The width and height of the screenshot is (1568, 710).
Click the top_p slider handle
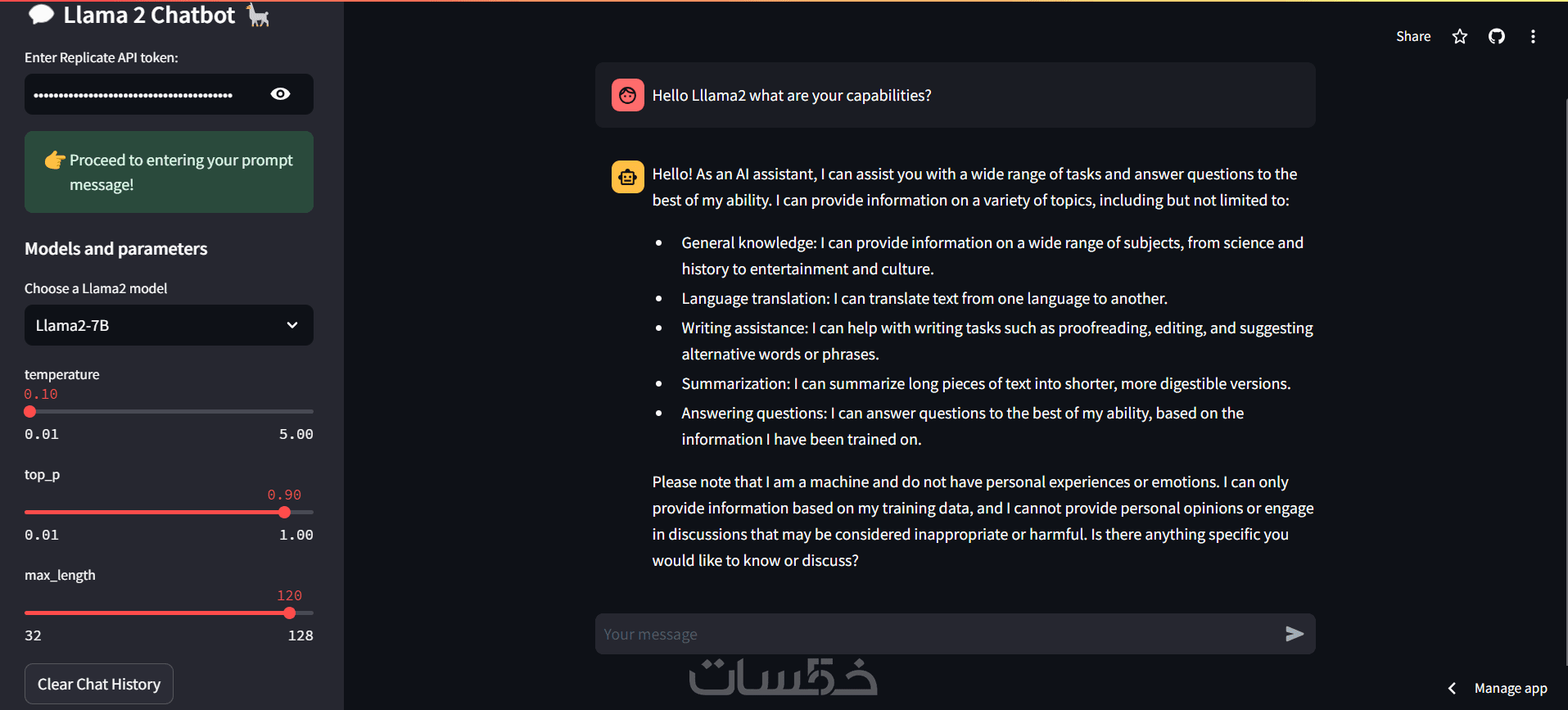click(x=284, y=513)
